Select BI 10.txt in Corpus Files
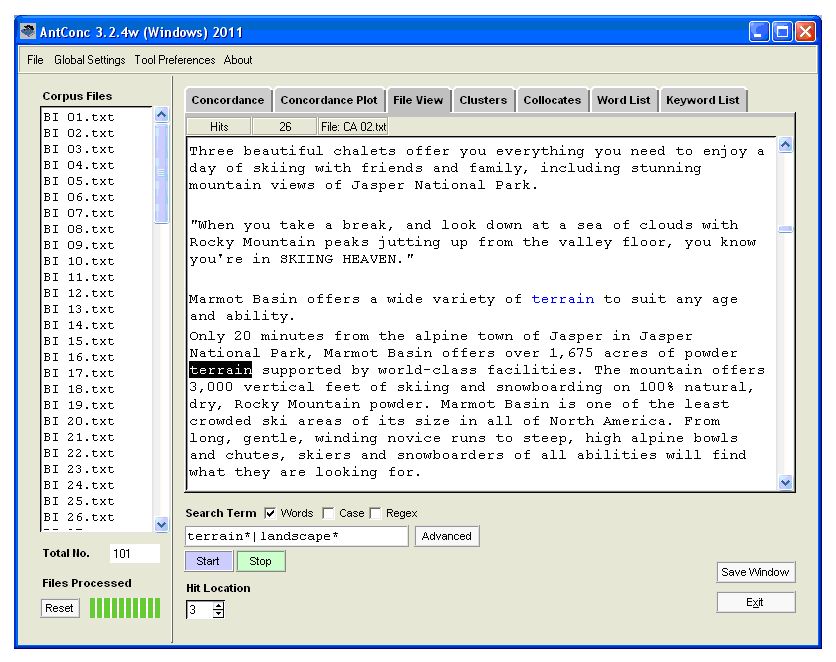 click(79, 261)
